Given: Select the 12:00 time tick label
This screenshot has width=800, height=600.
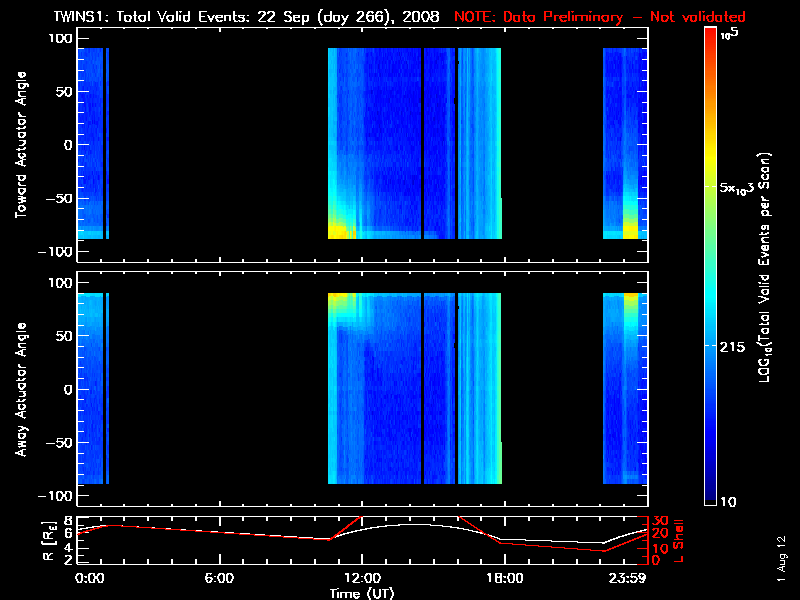Looking at the screenshot, I should 361,578.
